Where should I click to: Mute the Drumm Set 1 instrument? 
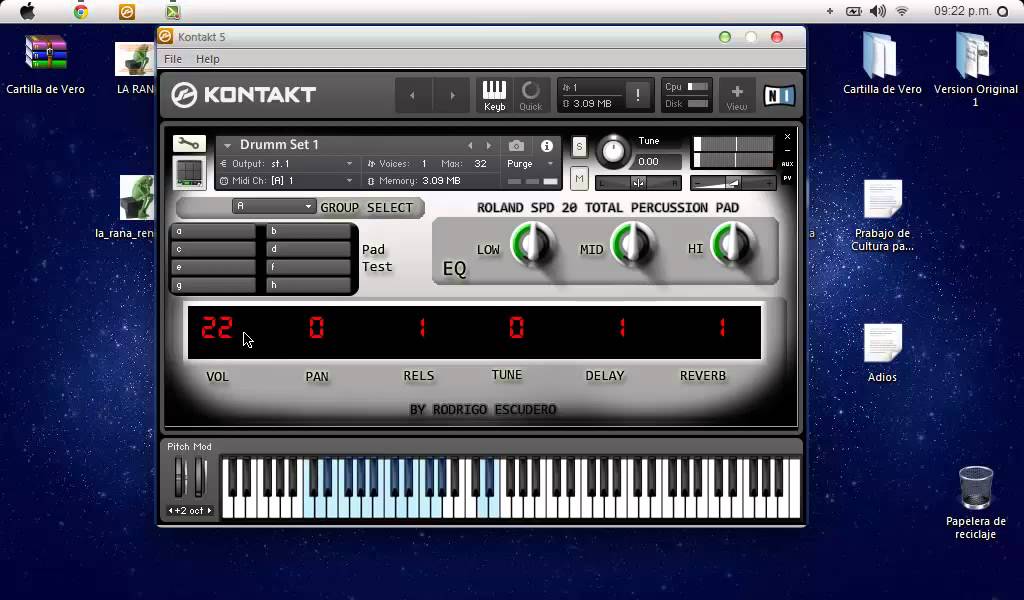click(579, 178)
